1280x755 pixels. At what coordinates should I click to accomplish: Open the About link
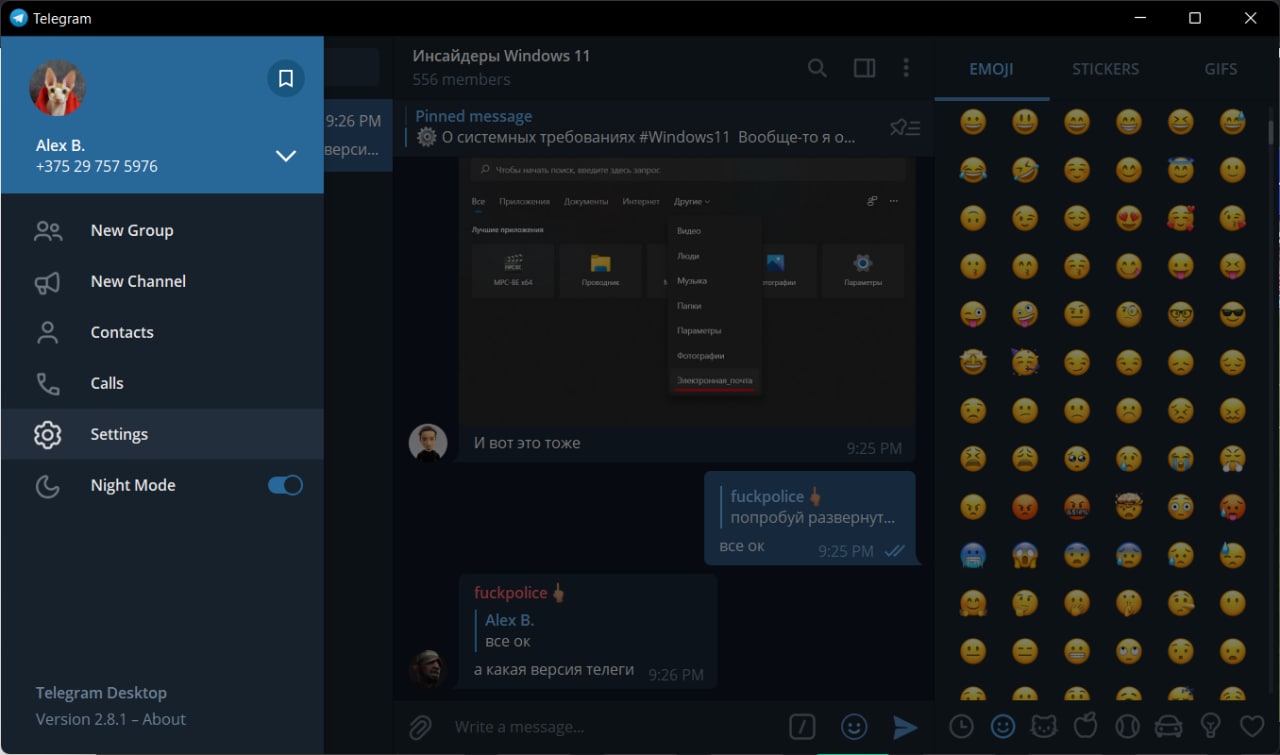164,719
